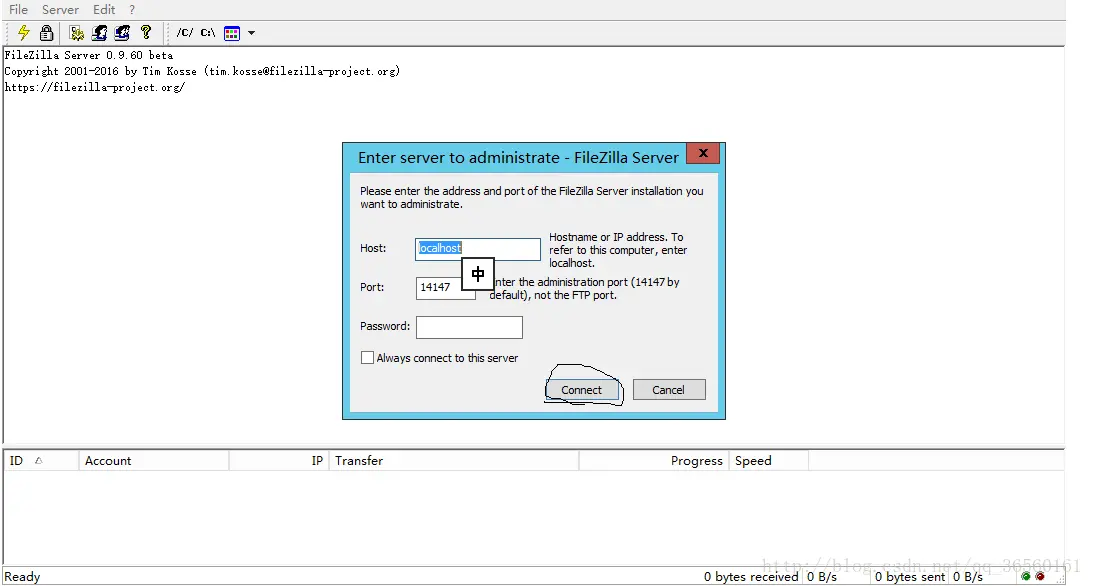Click the 'FileZilla Server 0.9.60 beta' log line
The image size is (1094, 586).
(89, 55)
